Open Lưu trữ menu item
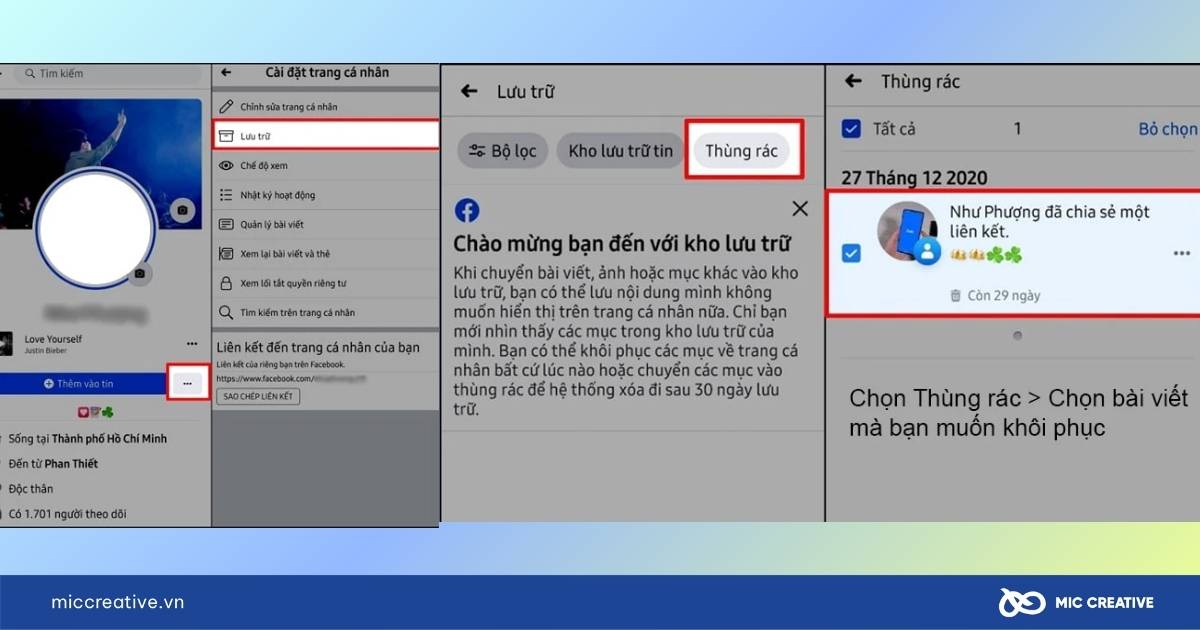 tap(325, 136)
